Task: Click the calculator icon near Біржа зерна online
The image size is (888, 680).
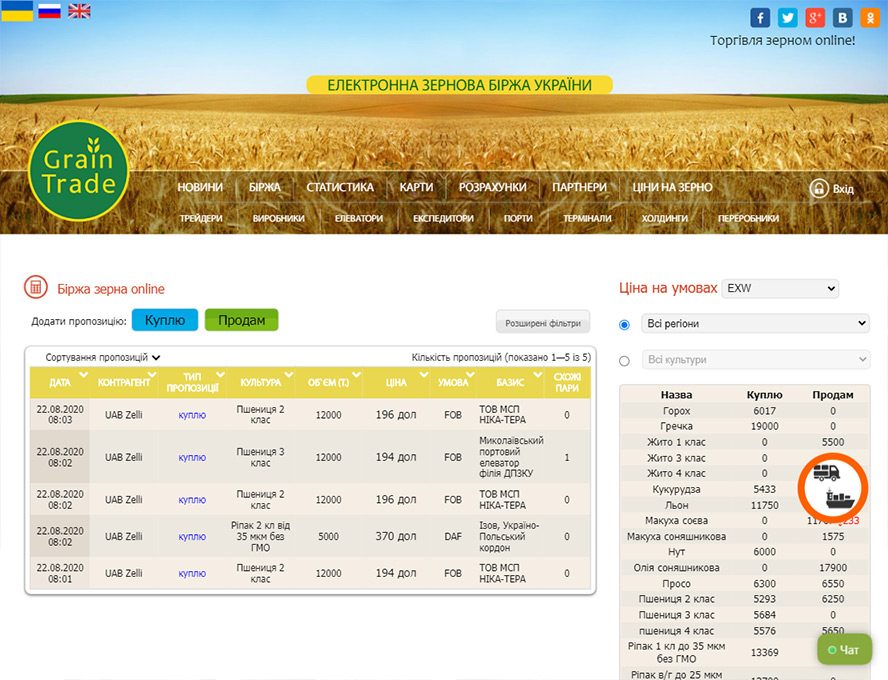Action: 36,287
